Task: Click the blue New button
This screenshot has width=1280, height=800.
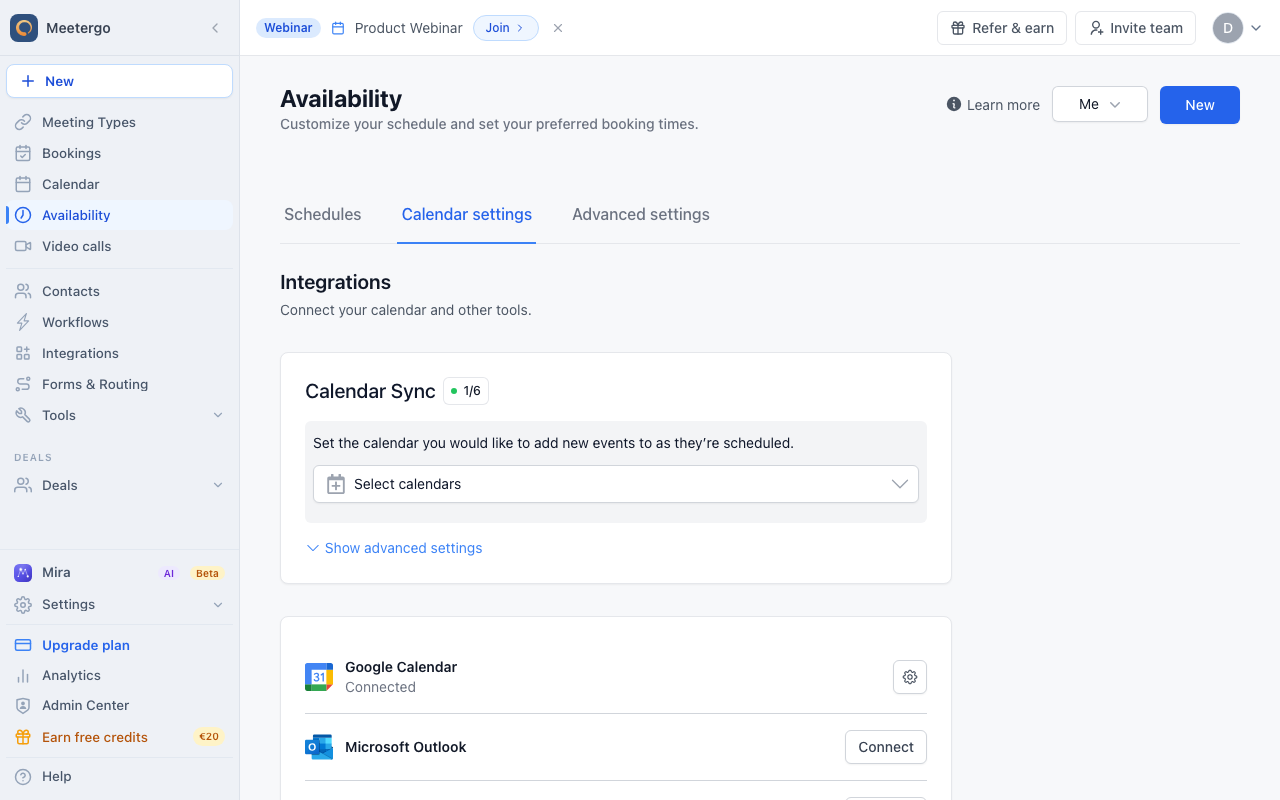Action: (1200, 104)
